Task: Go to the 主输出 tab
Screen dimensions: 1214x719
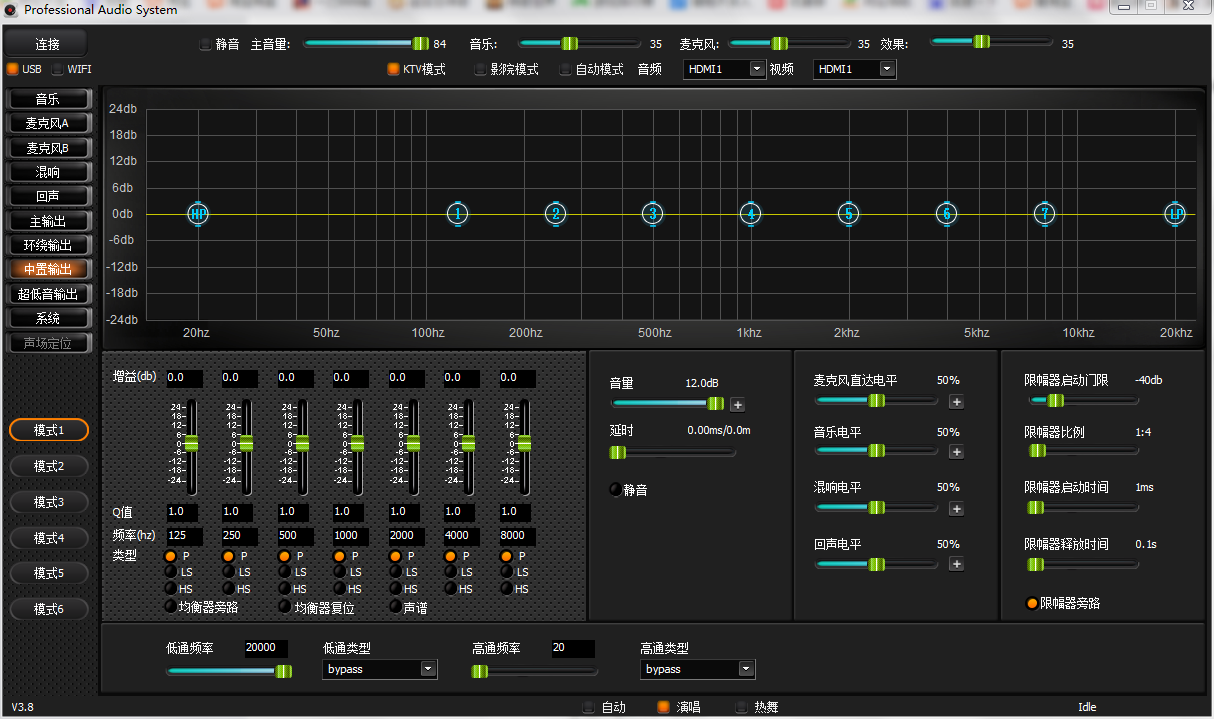Action: (x=48, y=221)
